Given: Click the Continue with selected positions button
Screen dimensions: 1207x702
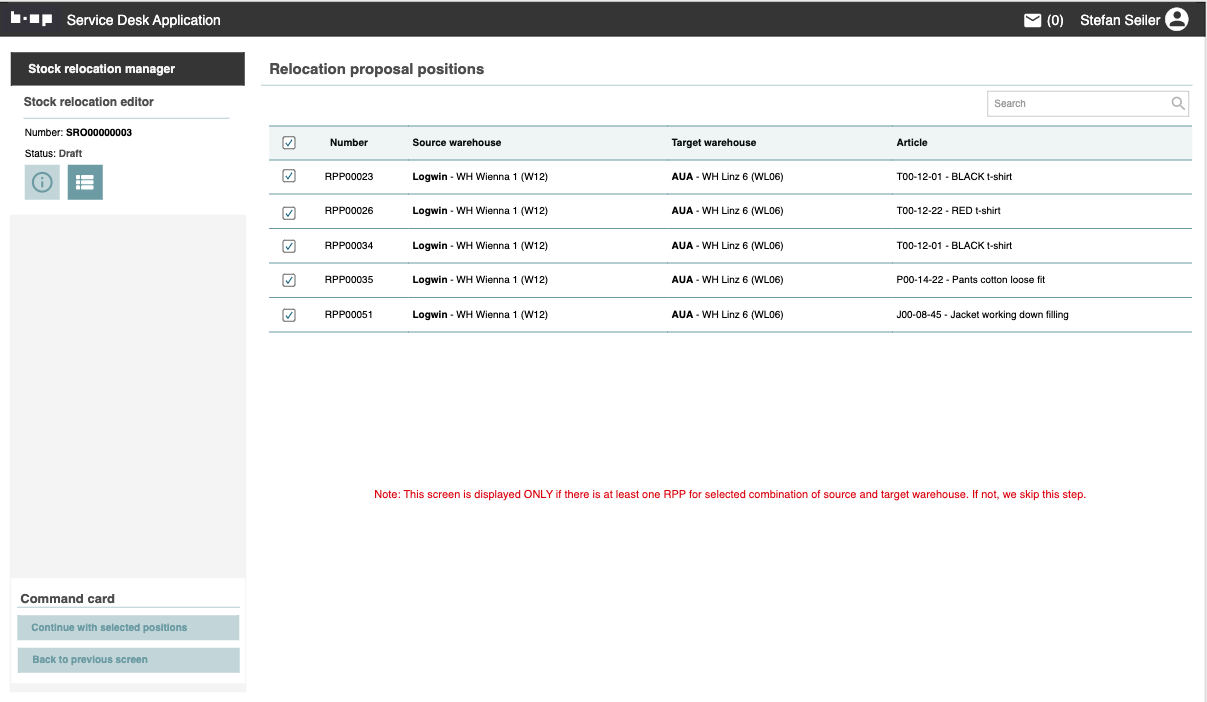Looking at the screenshot, I should [x=128, y=628].
